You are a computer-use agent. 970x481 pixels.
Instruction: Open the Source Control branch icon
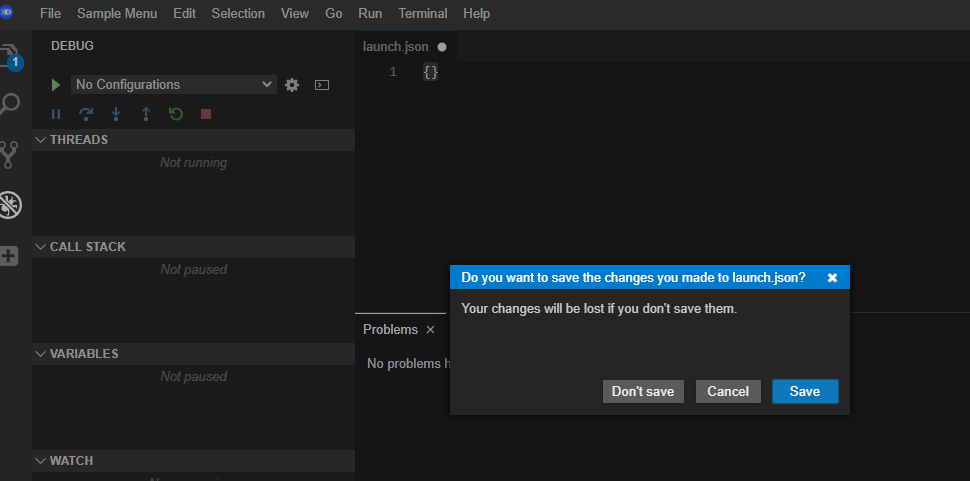pyautogui.click(x=9, y=155)
